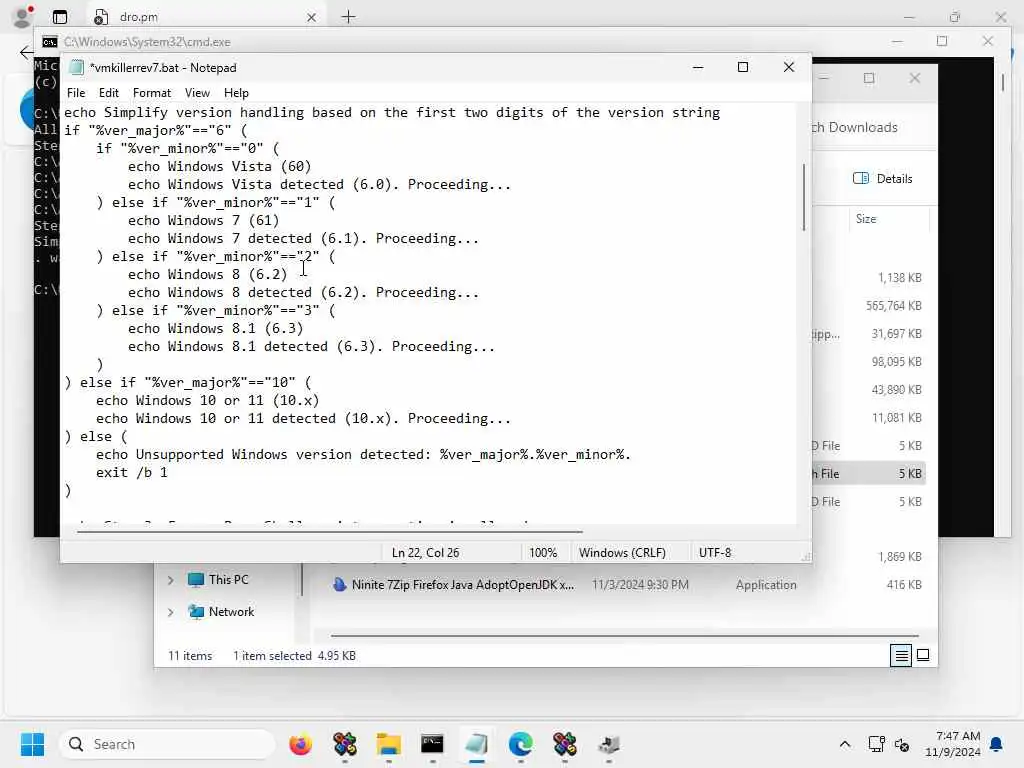
Task: Click the Notepad title bar icon
Action: pos(76,67)
